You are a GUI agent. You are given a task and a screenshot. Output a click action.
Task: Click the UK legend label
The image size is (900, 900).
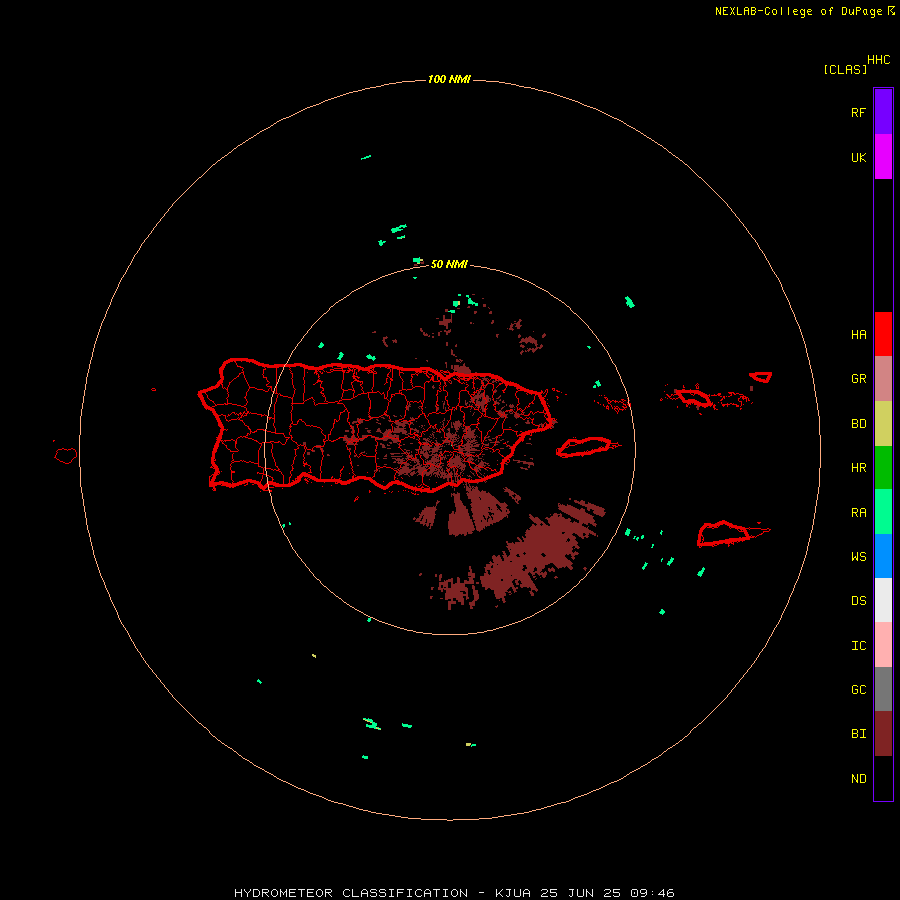coord(858,157)
